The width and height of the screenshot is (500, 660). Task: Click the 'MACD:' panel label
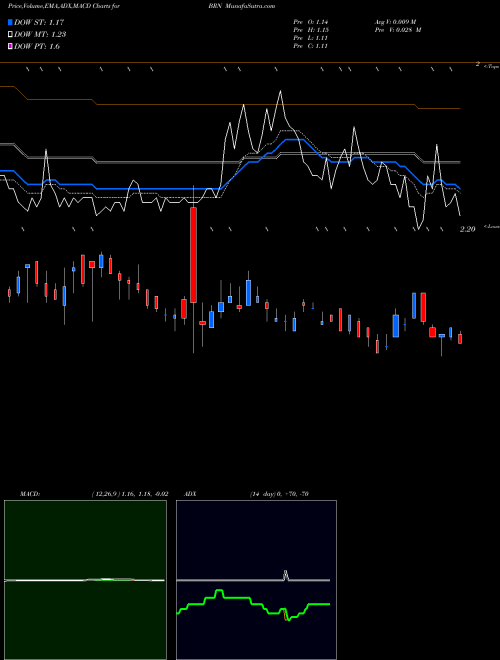pyautogui.click(x=30, y=494)
